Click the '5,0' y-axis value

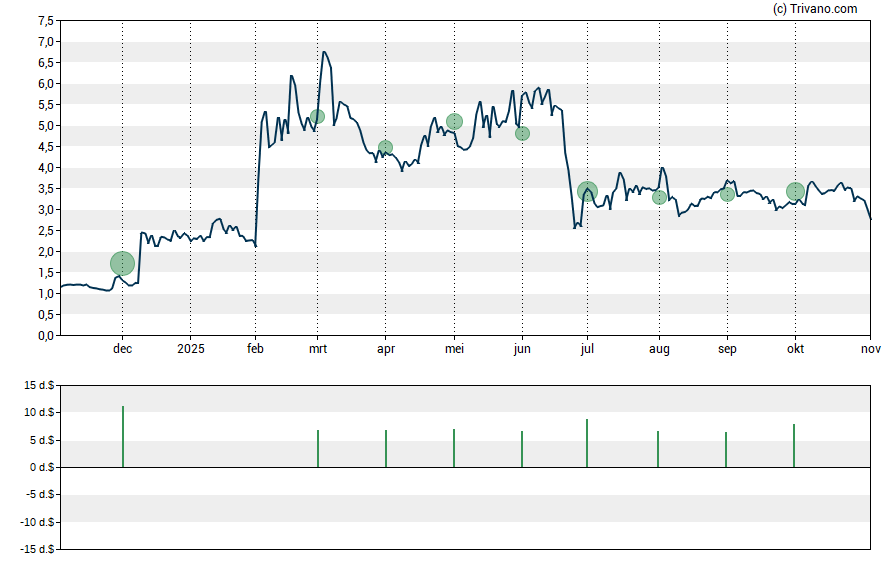46,126
